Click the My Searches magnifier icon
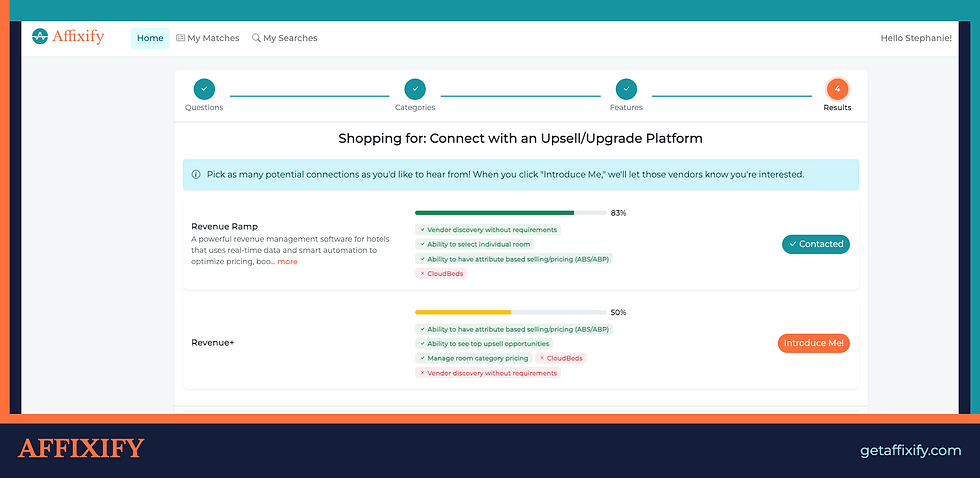This screenshot has height=478, width=980. click(256, 38)
